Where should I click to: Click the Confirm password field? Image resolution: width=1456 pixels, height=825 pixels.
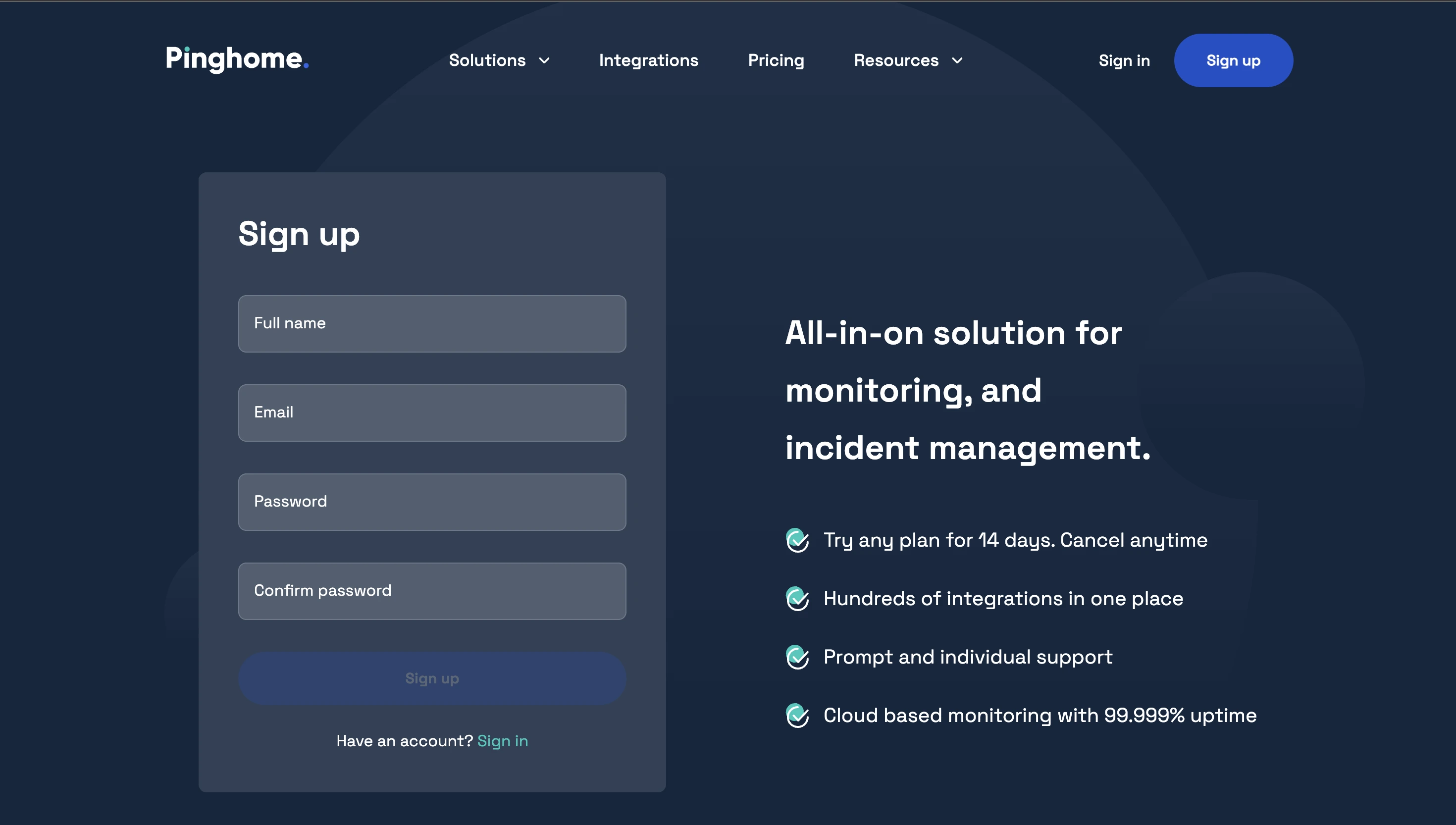432,590
